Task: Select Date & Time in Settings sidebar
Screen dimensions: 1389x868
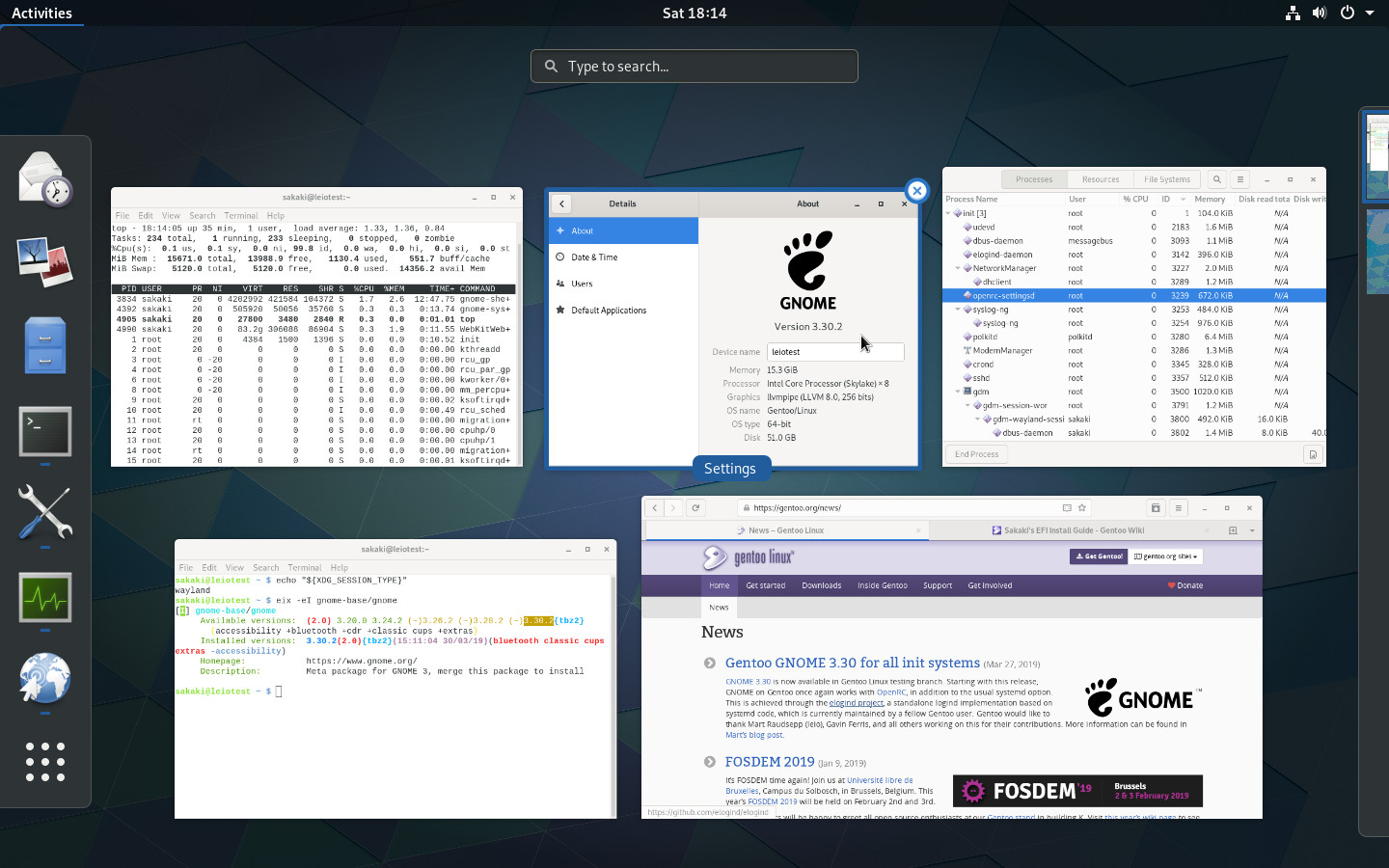Action: pyautogui.click(x=623, y=258)
